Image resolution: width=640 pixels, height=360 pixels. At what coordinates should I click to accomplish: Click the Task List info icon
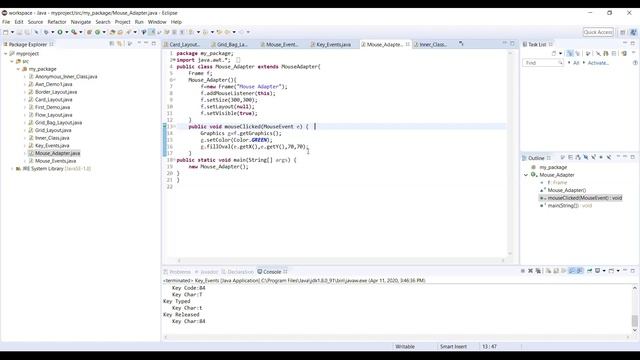pyautogui.click(x=635, y=63)
